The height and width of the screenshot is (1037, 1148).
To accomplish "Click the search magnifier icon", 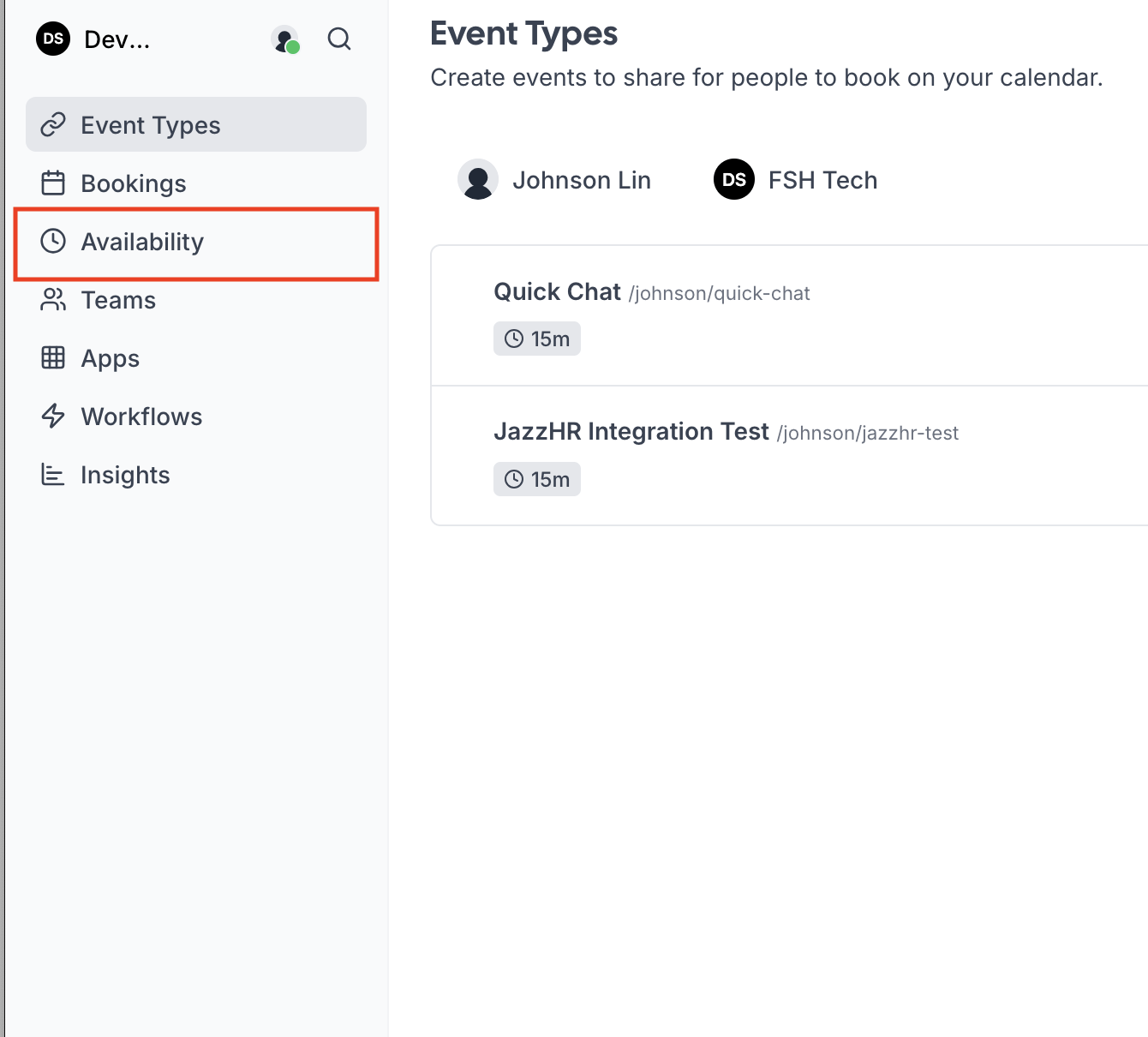I will click(339, 39).
